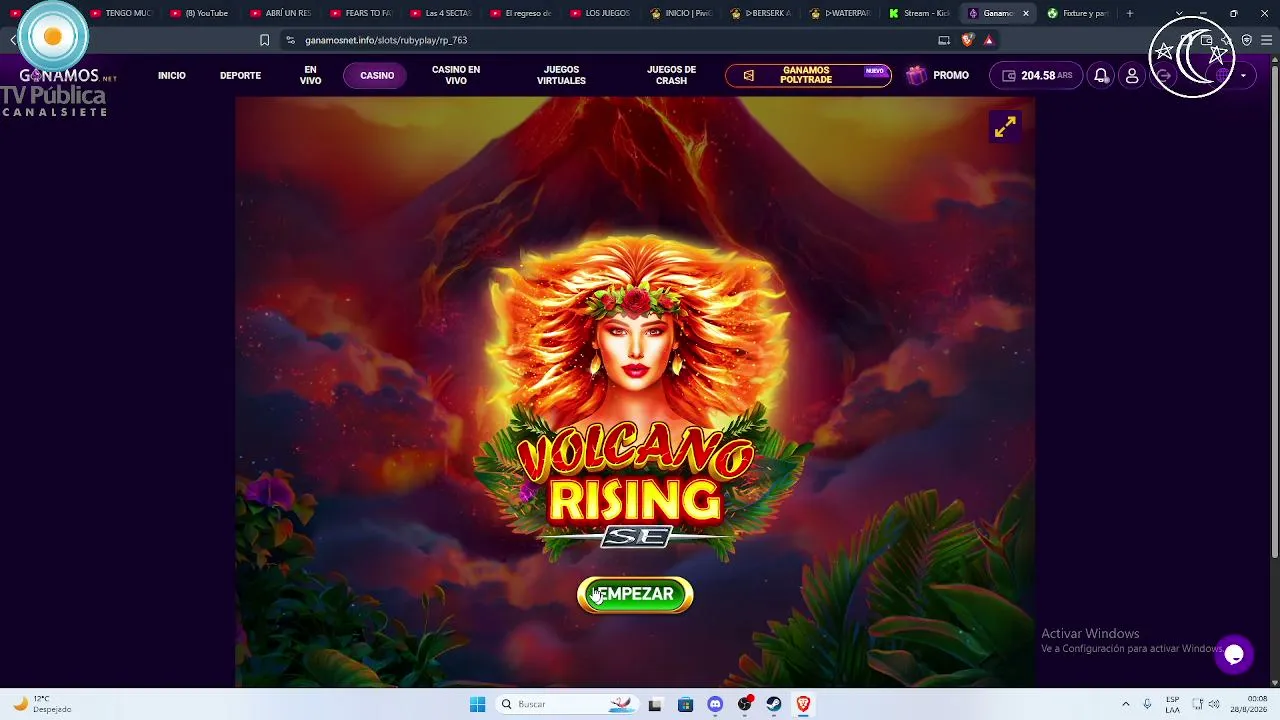Expand the game to fullscreen
This screenshot has height=720, width=1280.
pos(1005,126)
